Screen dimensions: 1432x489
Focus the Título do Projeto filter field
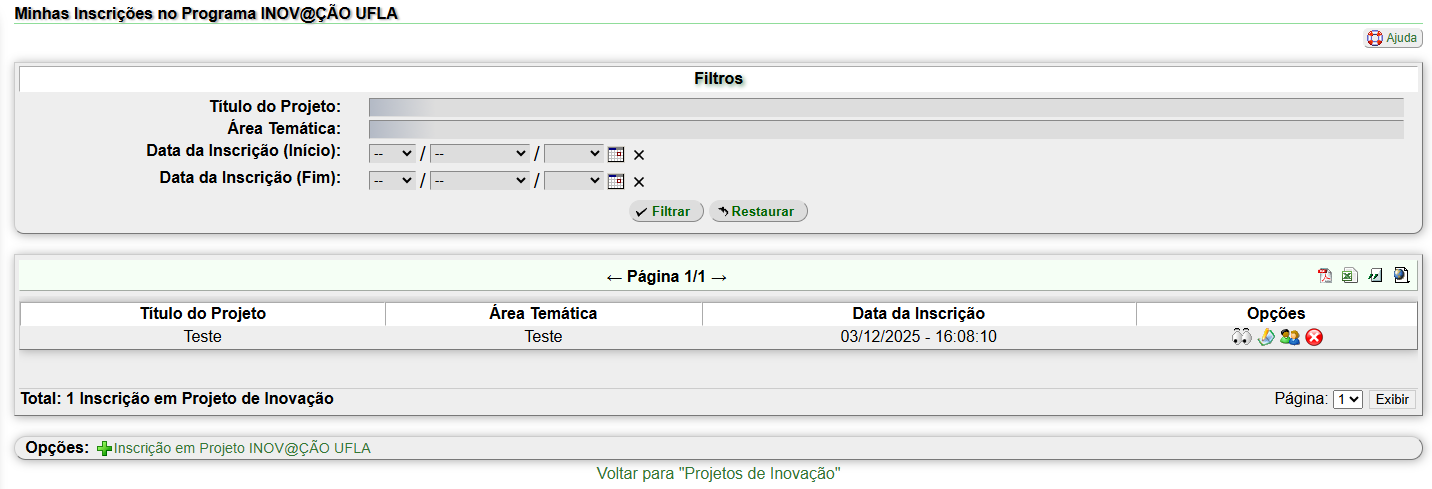tap(885, 107)
